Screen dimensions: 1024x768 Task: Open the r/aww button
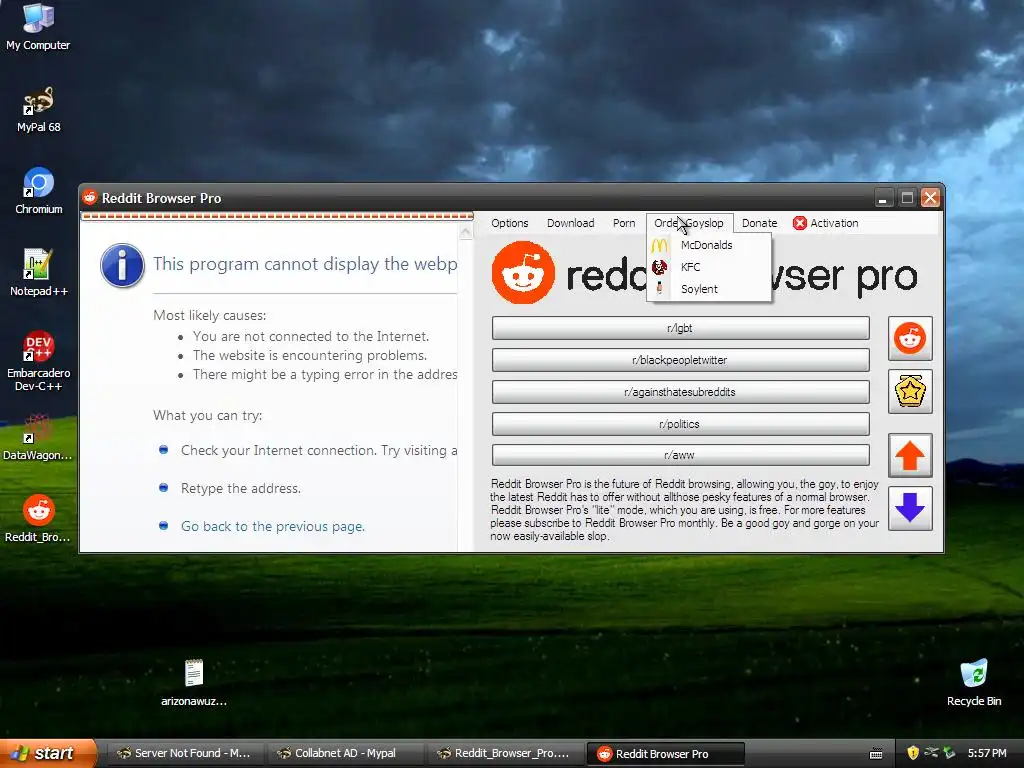coord(680,455)
